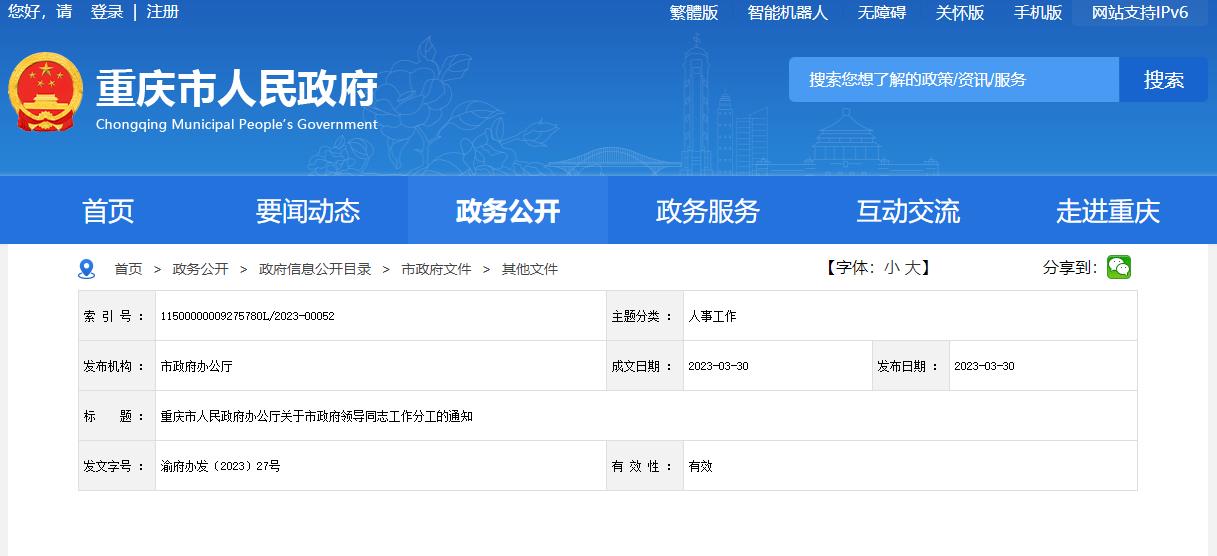Click the 重庆市人民政府 site title
Screen dimensions: 1217x556
coord(237,89)
